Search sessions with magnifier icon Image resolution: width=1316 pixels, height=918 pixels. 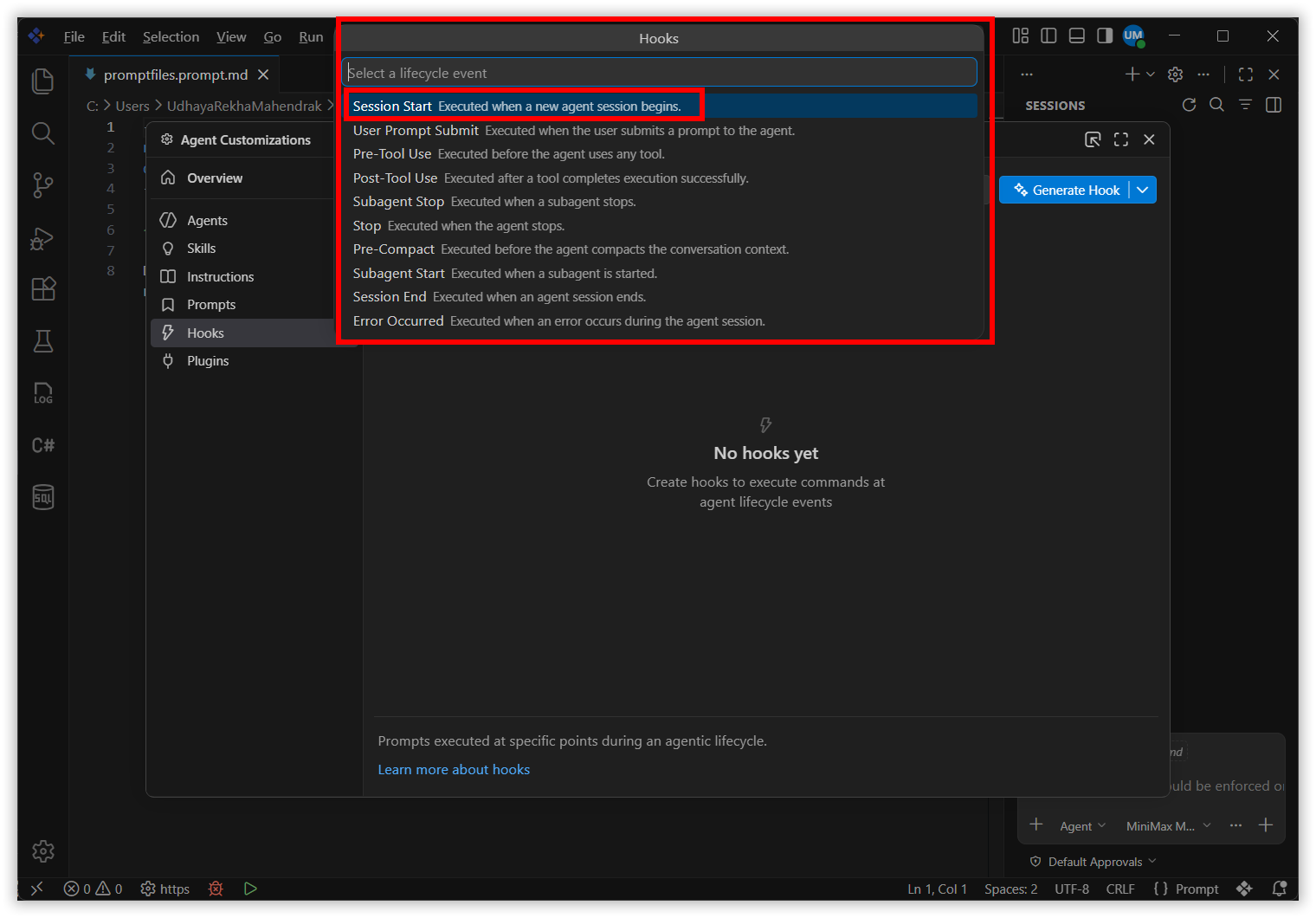[x=1216, y=105]
